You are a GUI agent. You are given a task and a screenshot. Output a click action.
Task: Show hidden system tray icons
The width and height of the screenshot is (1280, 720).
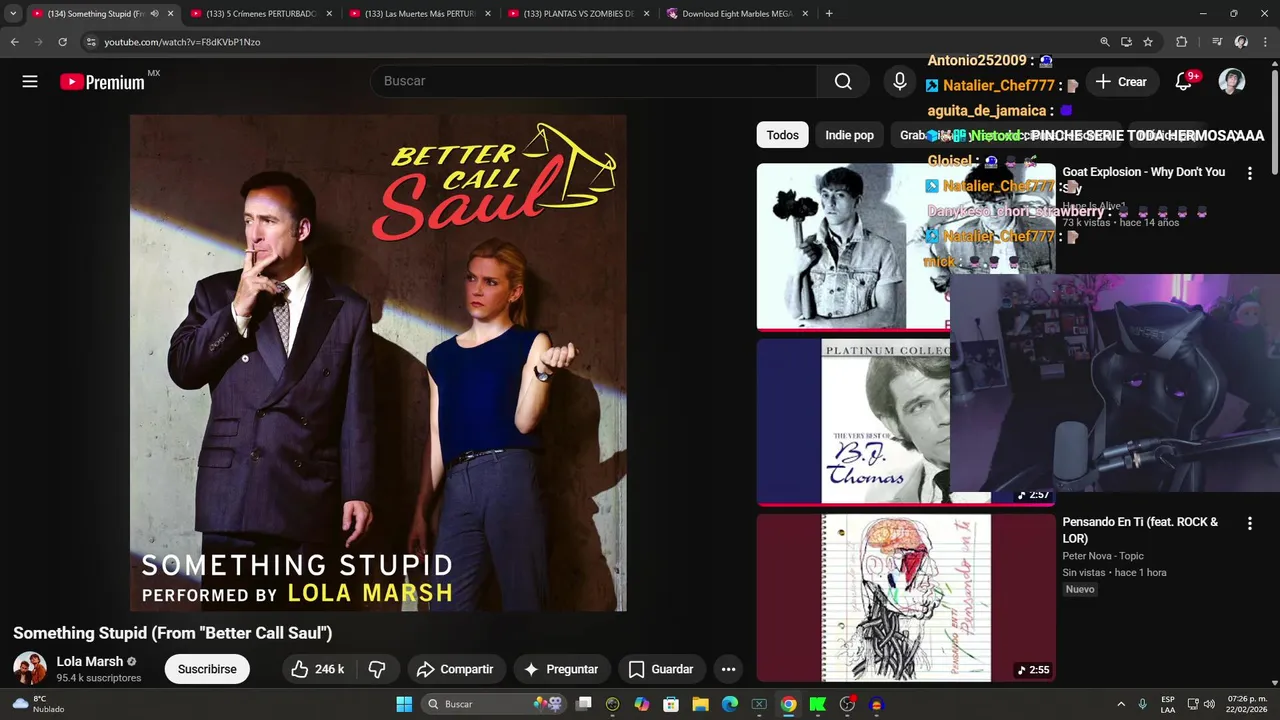tap(1121, 704)
